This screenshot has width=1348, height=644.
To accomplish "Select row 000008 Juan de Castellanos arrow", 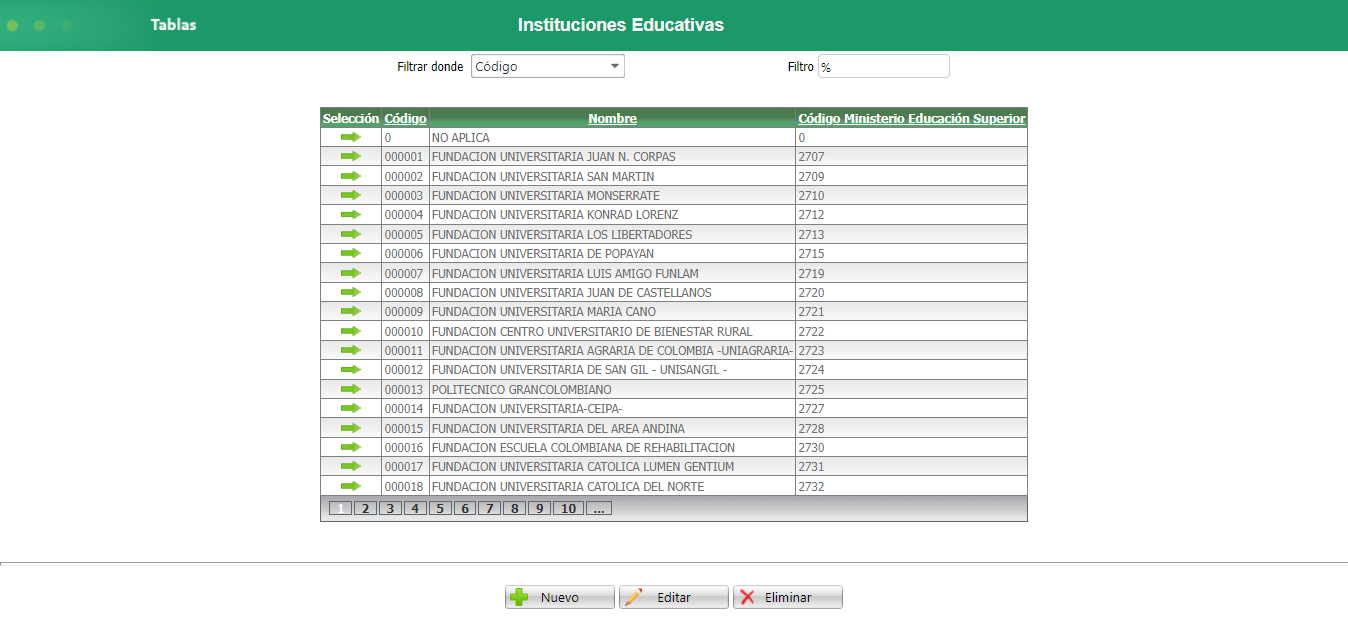I will pyautogui.click(x=350, y=292).
